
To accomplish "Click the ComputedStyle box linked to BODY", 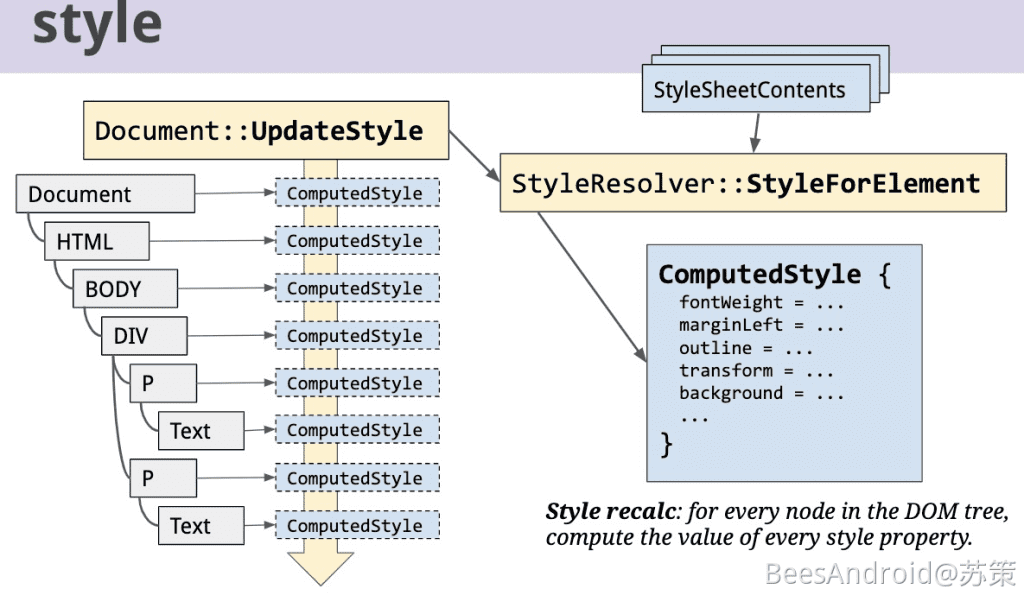I will pos(356,289).
